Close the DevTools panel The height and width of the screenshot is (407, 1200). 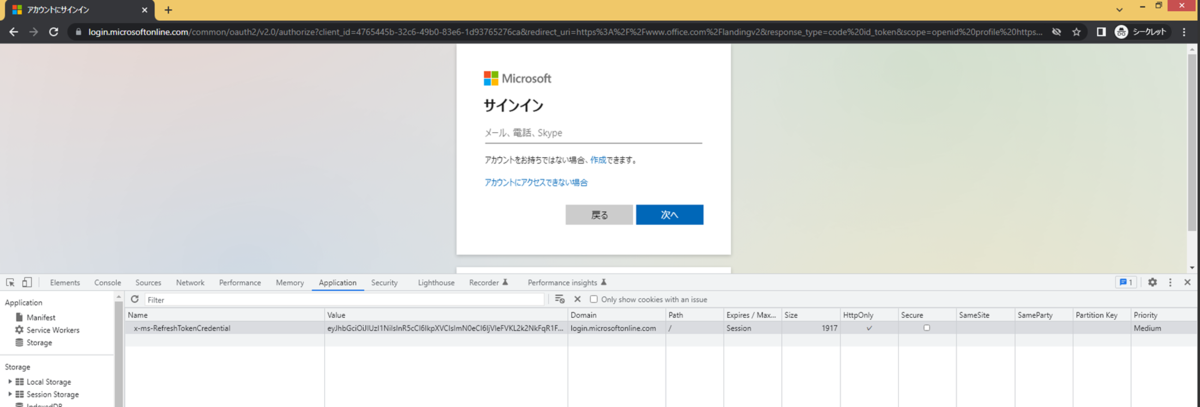(1188, 283)
